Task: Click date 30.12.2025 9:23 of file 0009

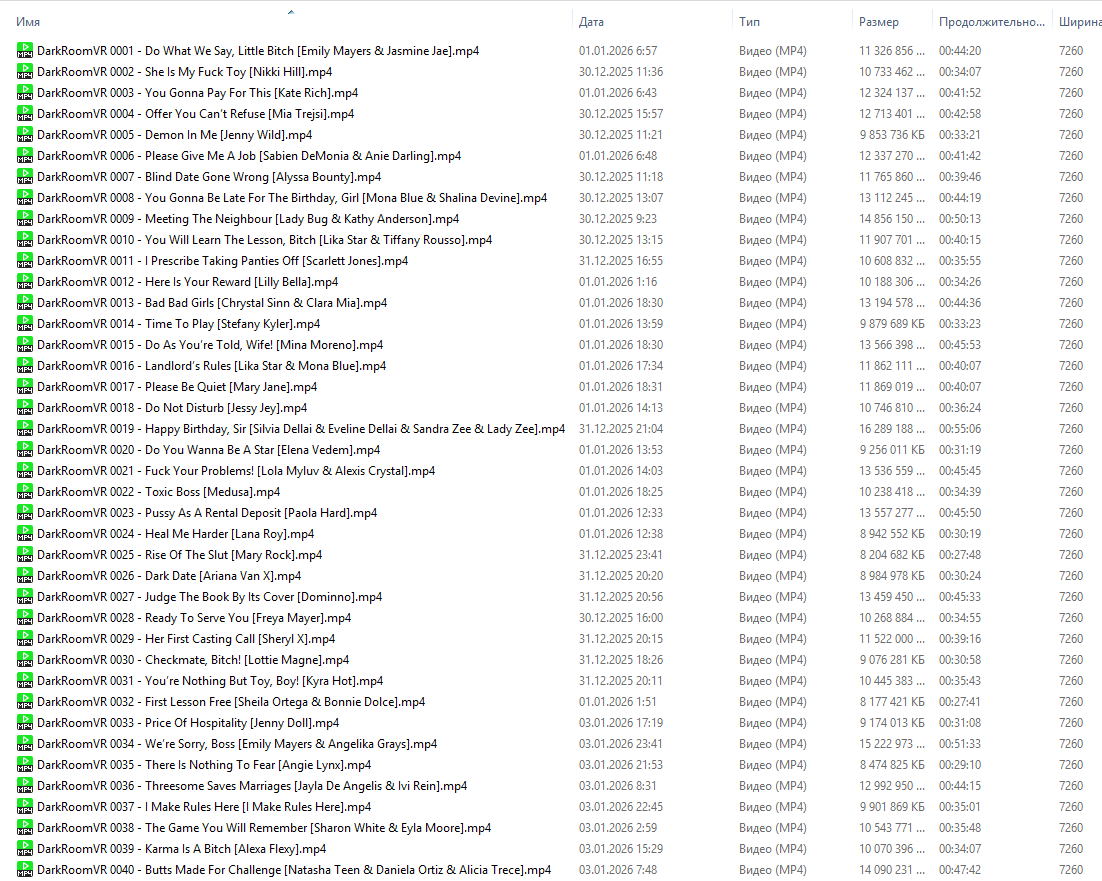Action: (x=618, y=219)
